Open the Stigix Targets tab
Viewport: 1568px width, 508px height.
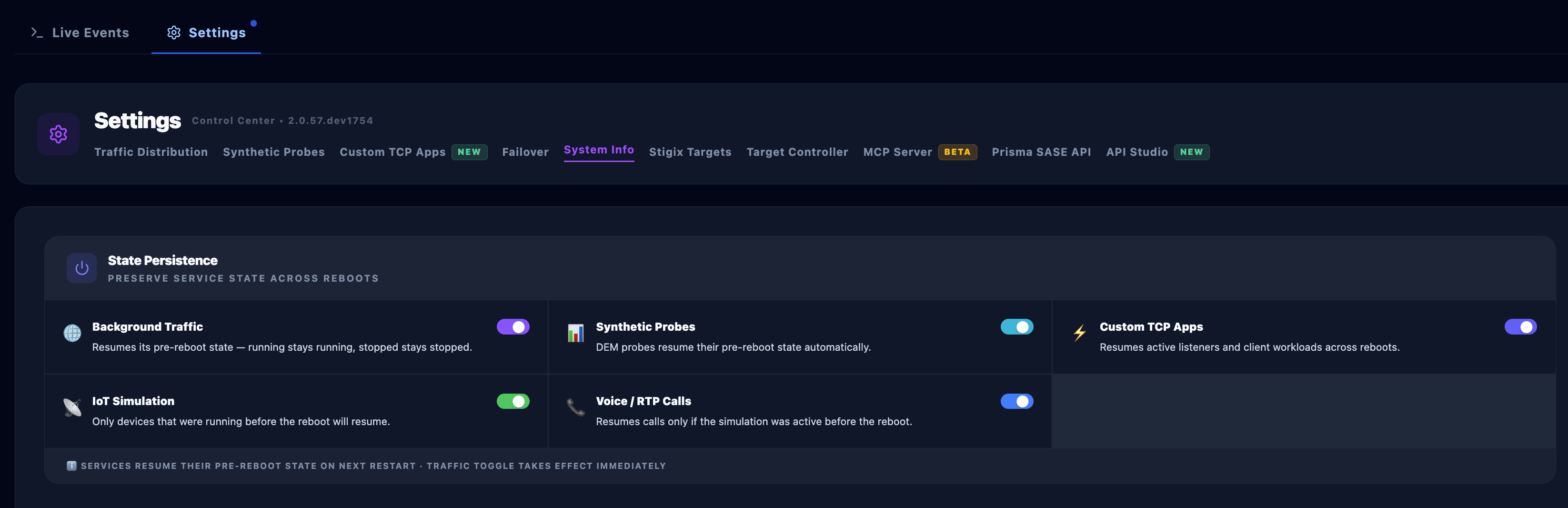coord(690,152)
